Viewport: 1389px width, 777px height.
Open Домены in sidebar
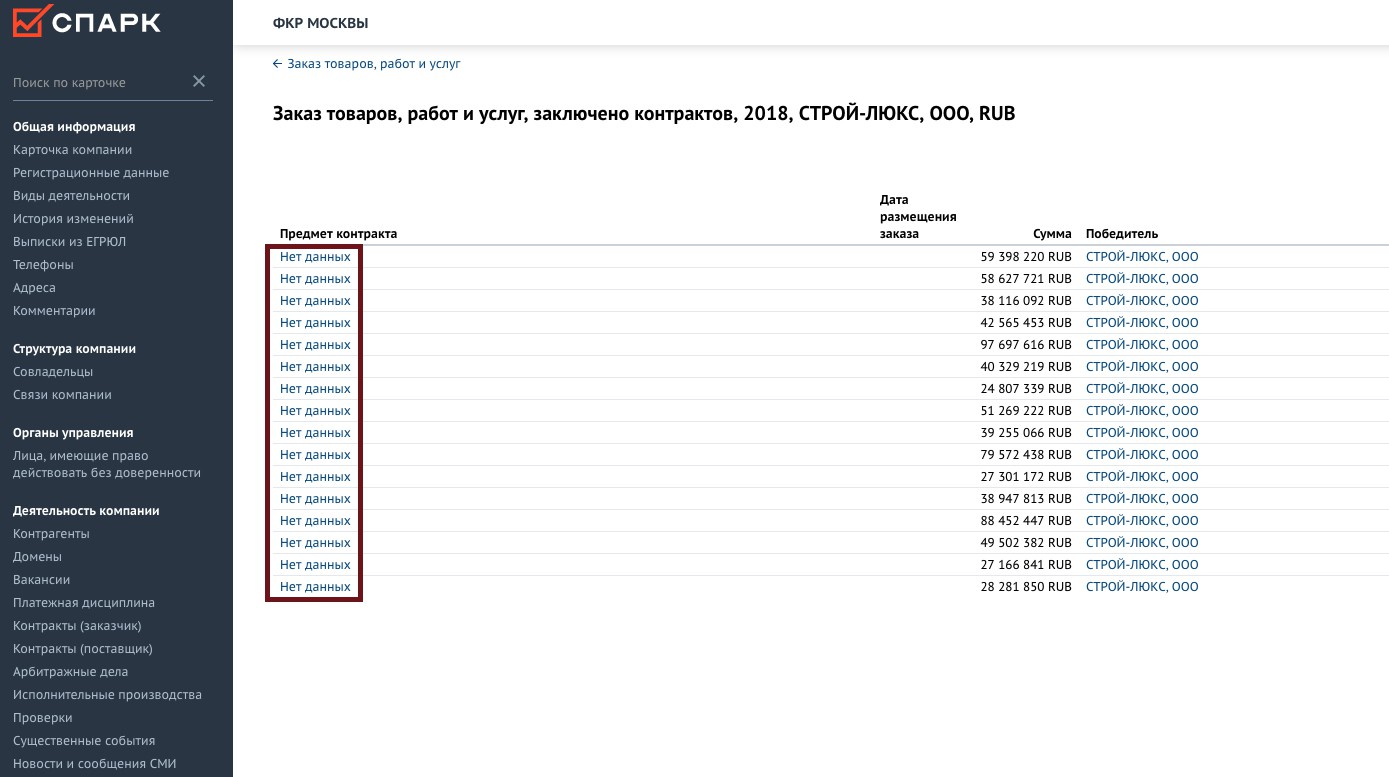37,557
